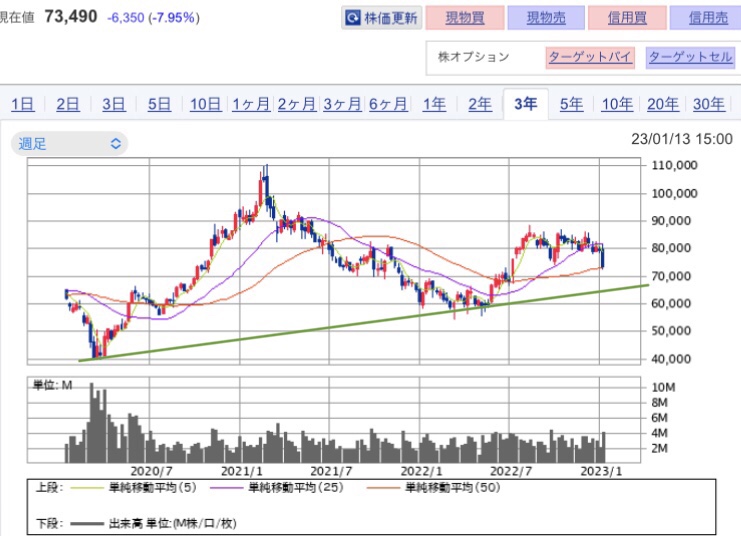Screen dimensions: 741x536
Task: Switch chart to the 6ヶ月 tab
Action: coord(388,104)
